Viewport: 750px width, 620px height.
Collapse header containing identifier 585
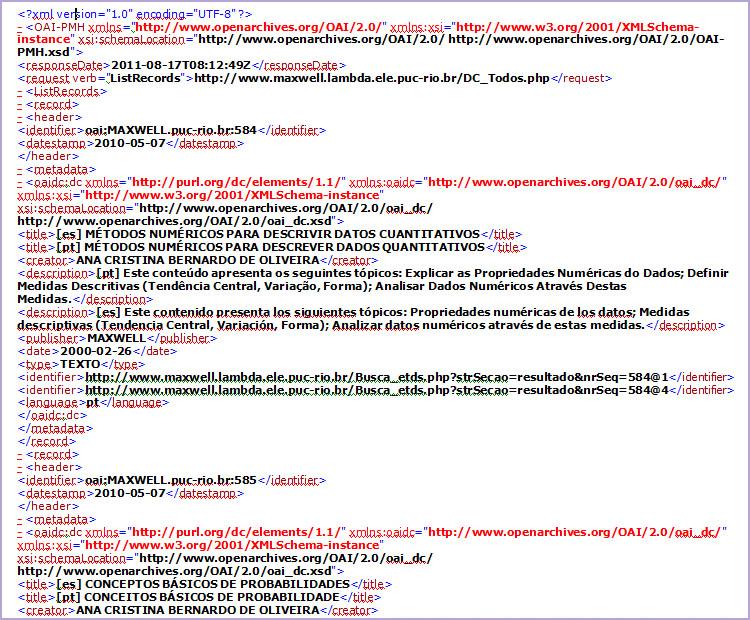click(20, 467)
